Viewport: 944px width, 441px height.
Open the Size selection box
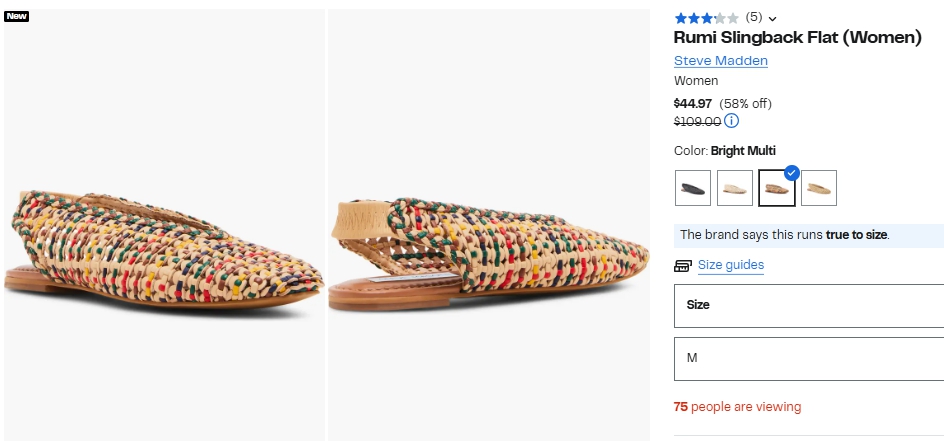coord(808,305)
